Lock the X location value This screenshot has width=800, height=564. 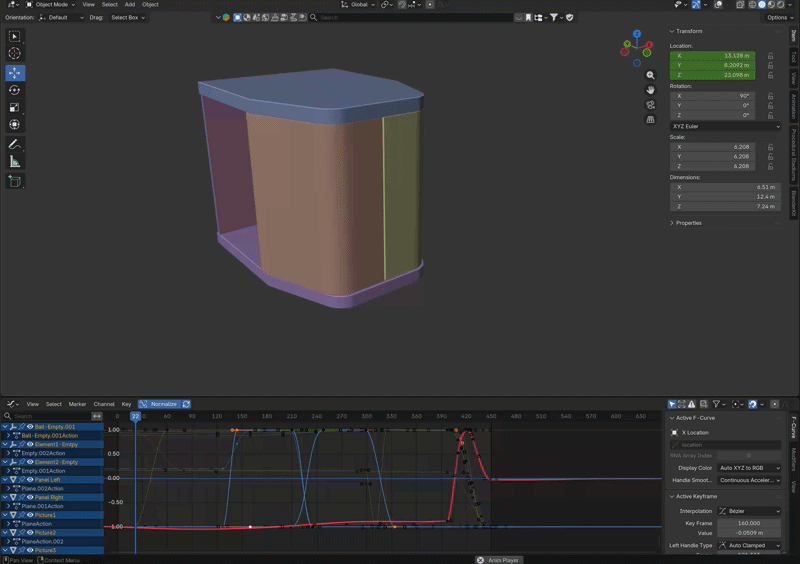[x=770, y=56]
